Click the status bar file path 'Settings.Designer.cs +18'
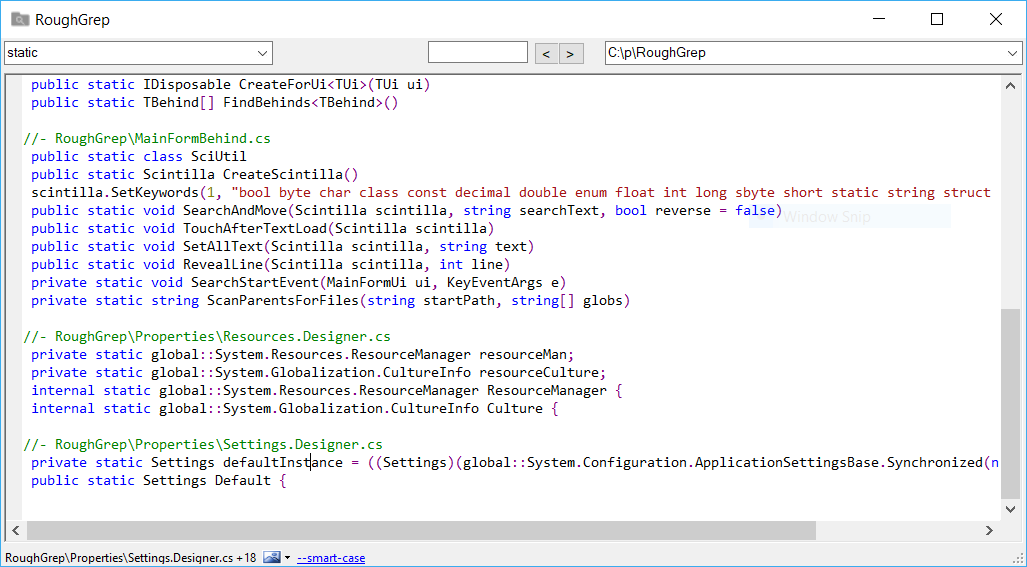This screenshot has height=567, width=1027. point(131,558)
